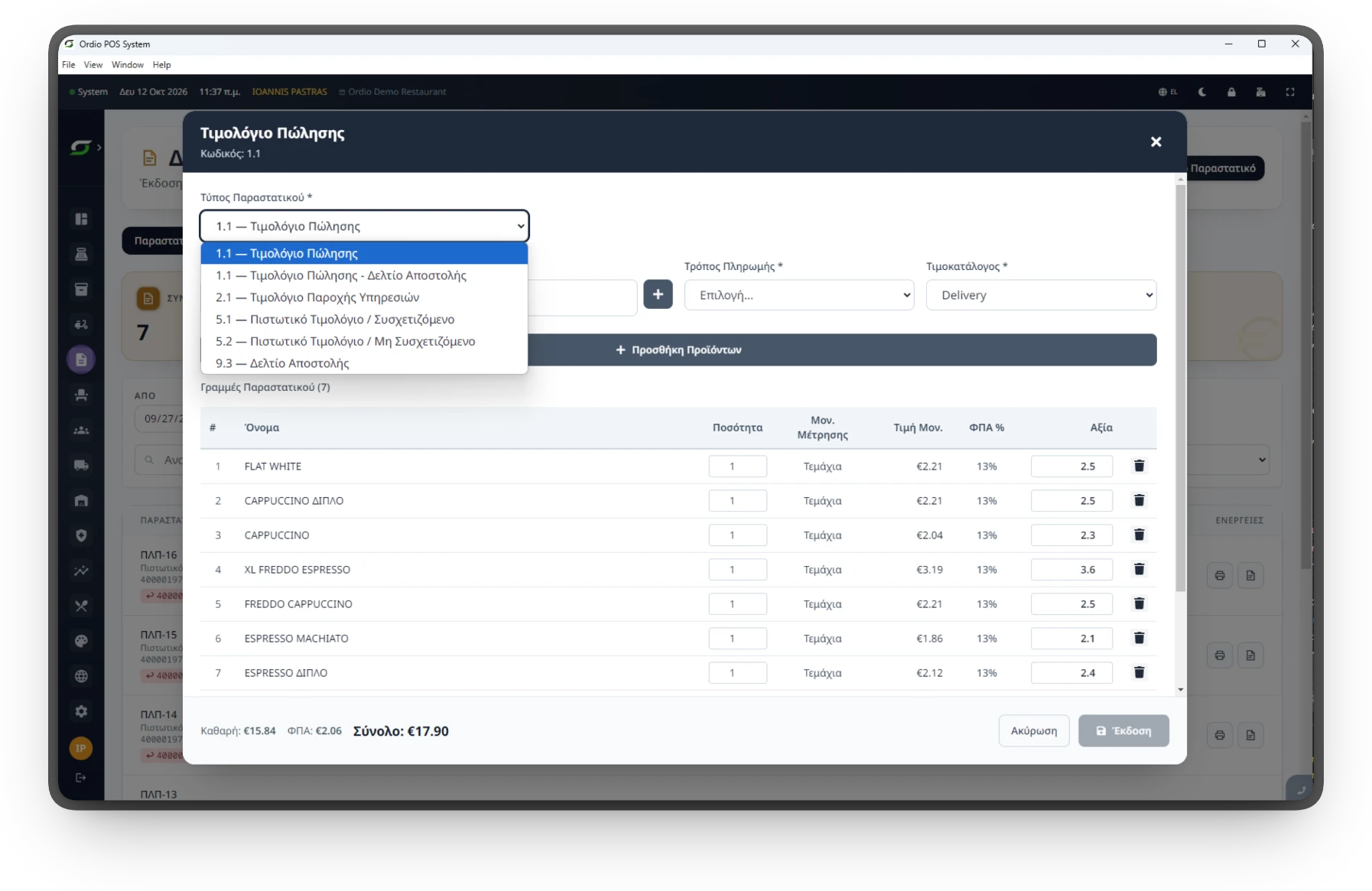
Task: Open the settings gear in the sidebar
Action: tap(81, 711)
